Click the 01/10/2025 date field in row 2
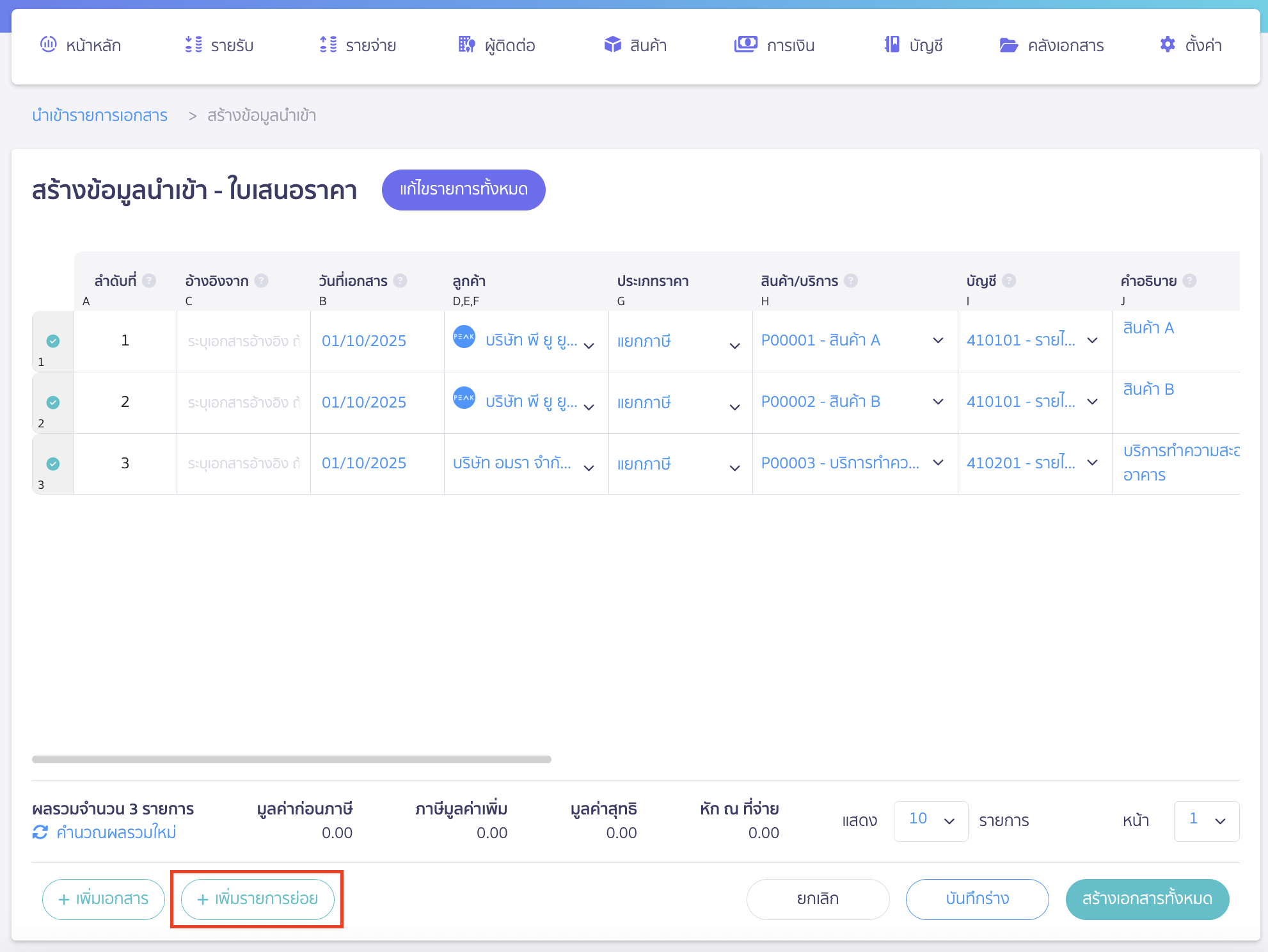Screen dimensions: 1268x952 pos(364,402)
